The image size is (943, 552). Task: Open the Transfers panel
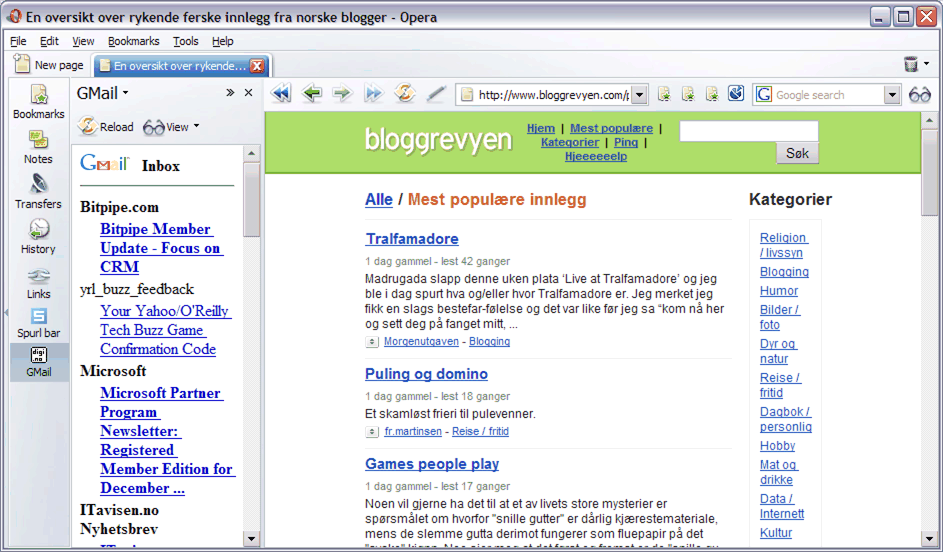38,192
